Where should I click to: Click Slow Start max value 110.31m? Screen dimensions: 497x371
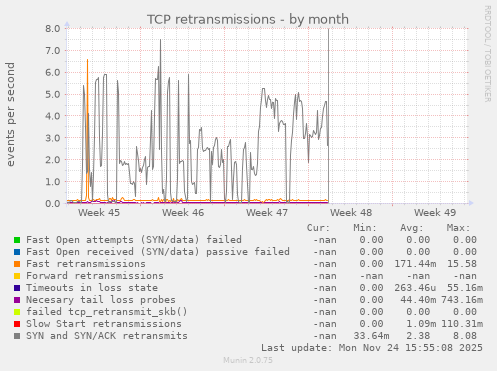tap(462, 324)
